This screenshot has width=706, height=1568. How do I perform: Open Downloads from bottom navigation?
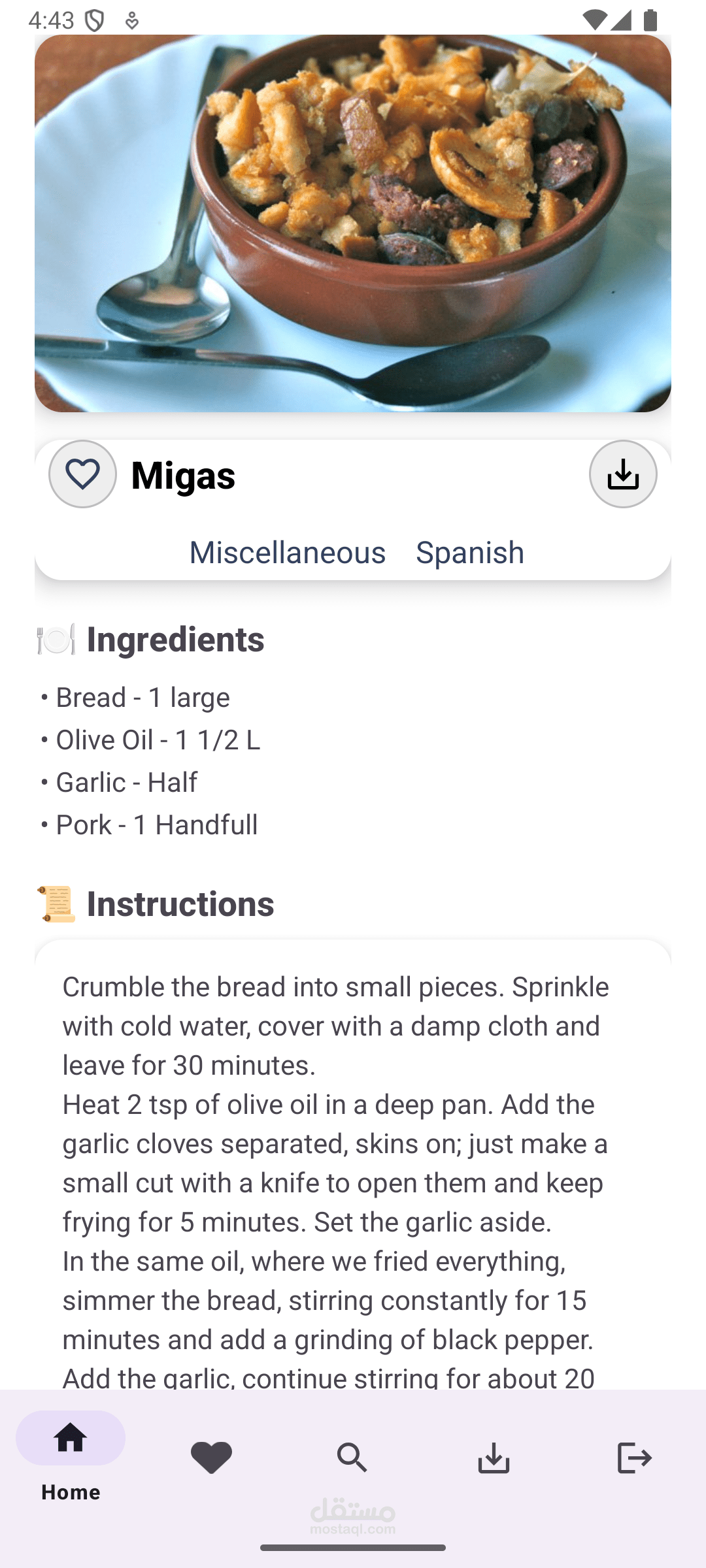point(494,1457)
